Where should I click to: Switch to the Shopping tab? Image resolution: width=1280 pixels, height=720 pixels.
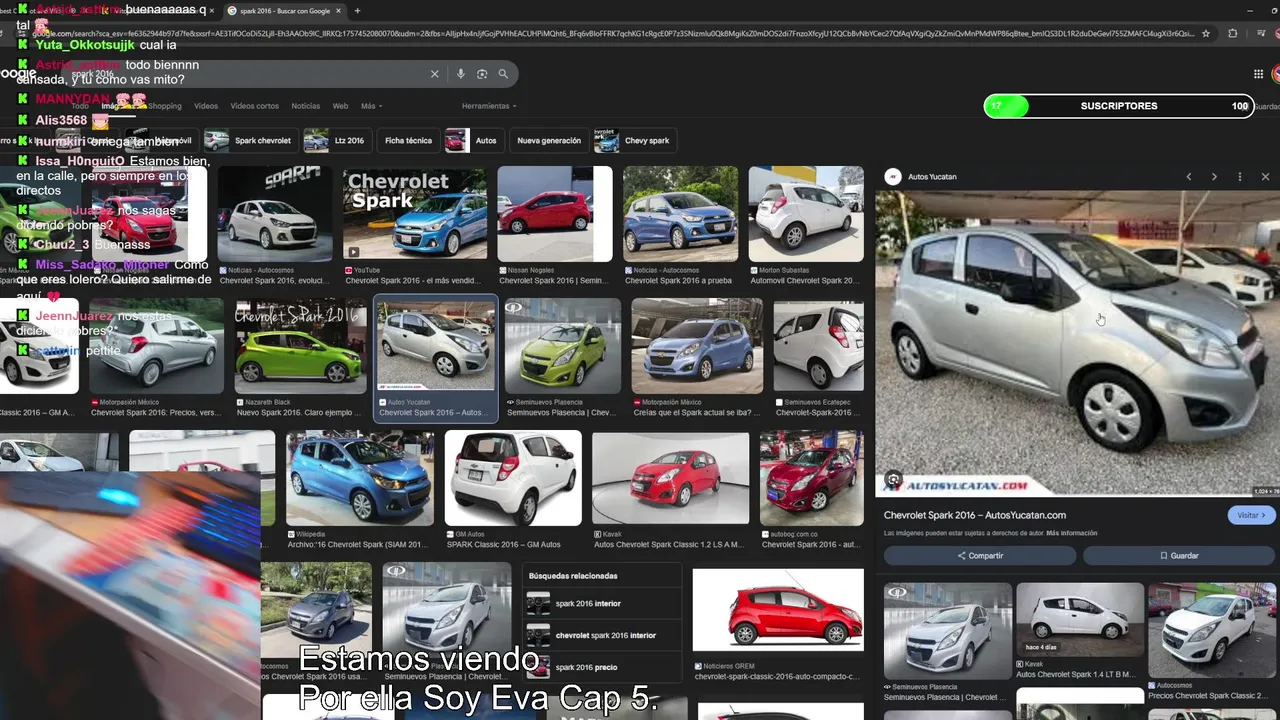pos(165,106)
